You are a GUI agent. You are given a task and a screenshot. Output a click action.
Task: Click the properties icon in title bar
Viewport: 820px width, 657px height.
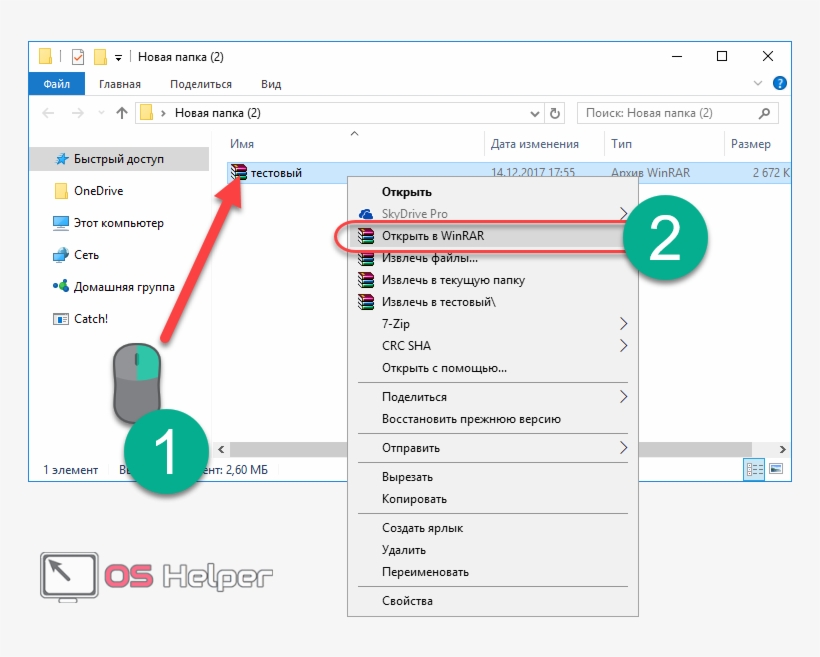(x=78, y=56)
